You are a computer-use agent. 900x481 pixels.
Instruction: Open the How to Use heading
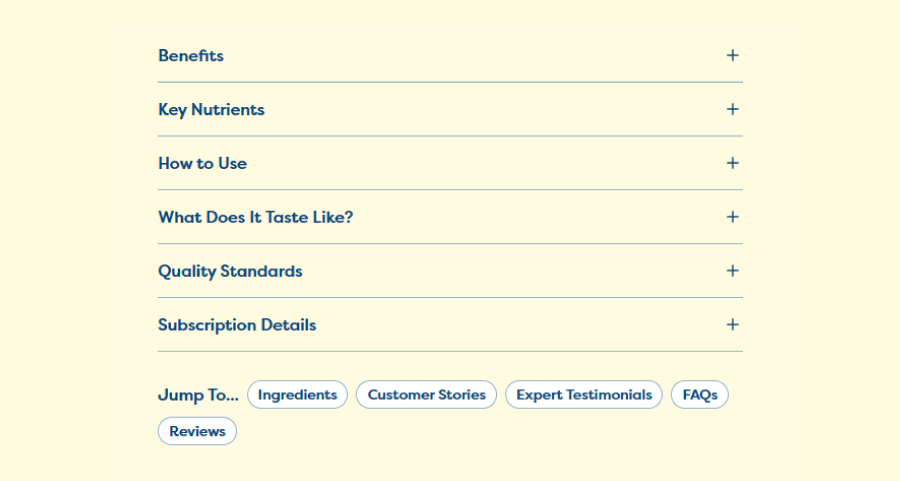coord(203,164)
